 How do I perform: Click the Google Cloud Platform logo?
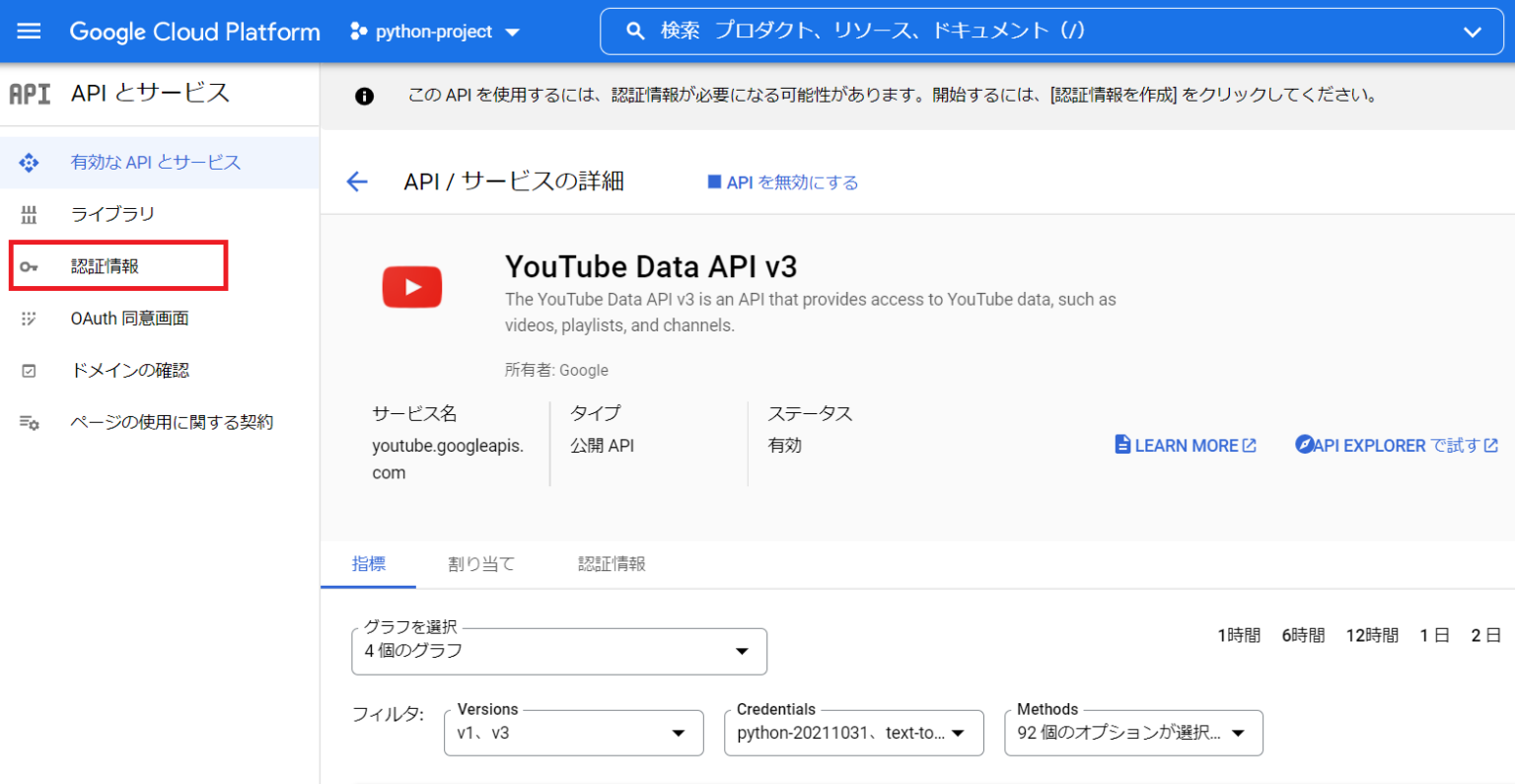[193, 31]
